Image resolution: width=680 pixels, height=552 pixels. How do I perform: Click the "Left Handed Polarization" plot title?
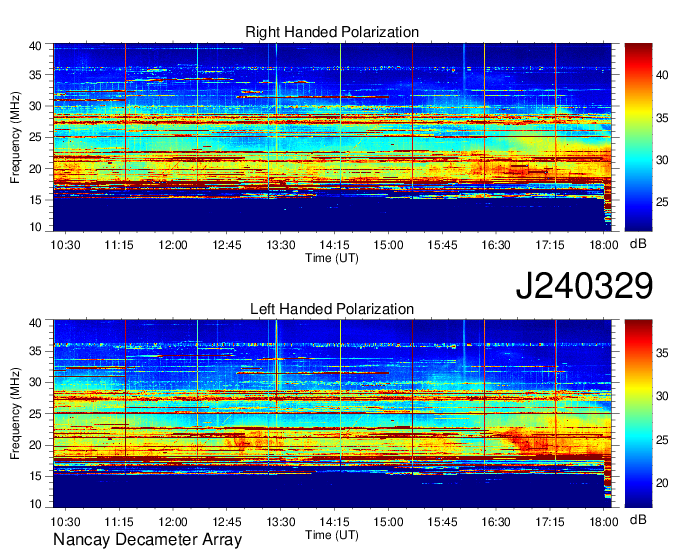[332, 309]
